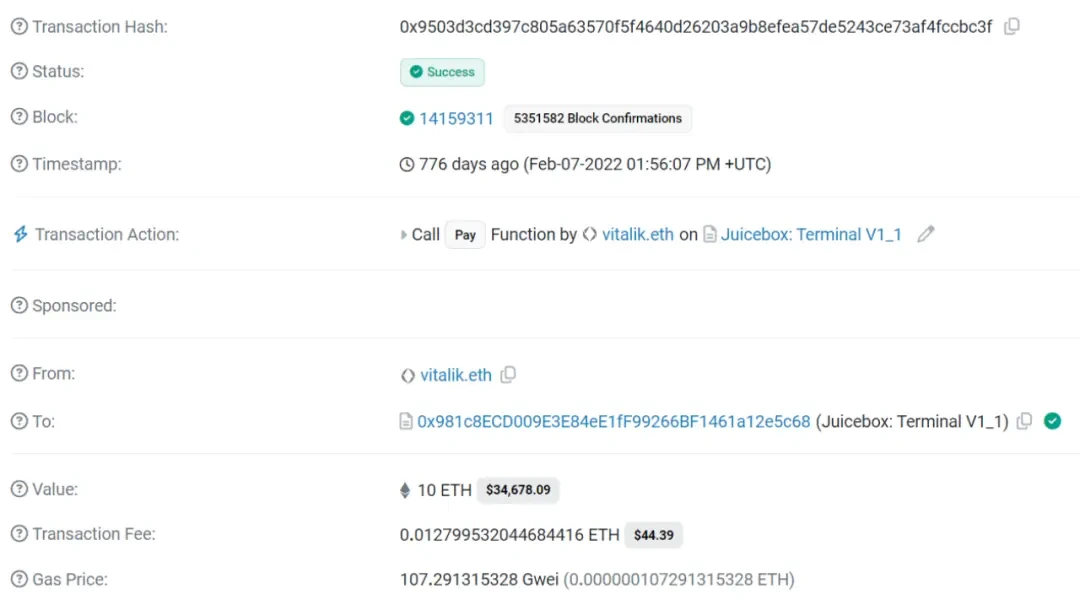Click the green verified checkmark after Juicebox address
Viewport: 1080px width, 605px height.
(x=1052, y=422)
